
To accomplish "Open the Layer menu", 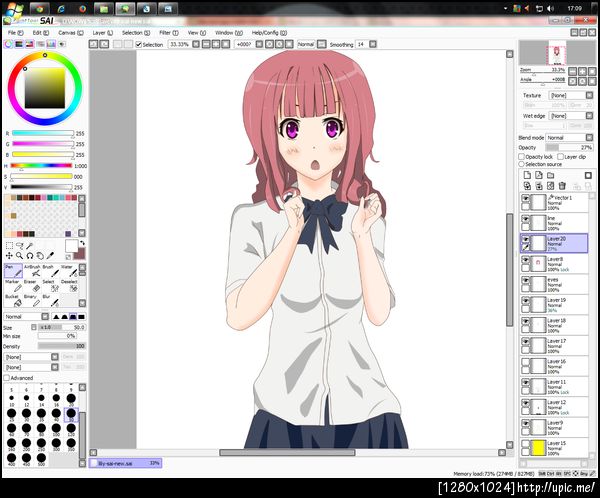I will tap(103, 33).
